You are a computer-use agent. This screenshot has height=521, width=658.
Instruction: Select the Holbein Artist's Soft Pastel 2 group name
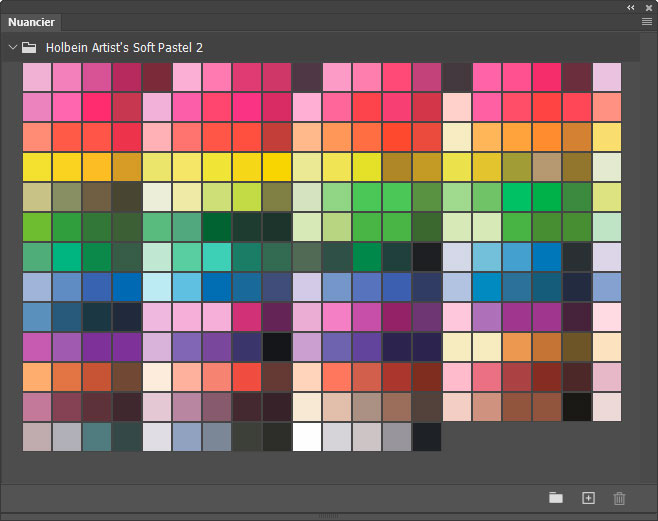click(124, 47)
